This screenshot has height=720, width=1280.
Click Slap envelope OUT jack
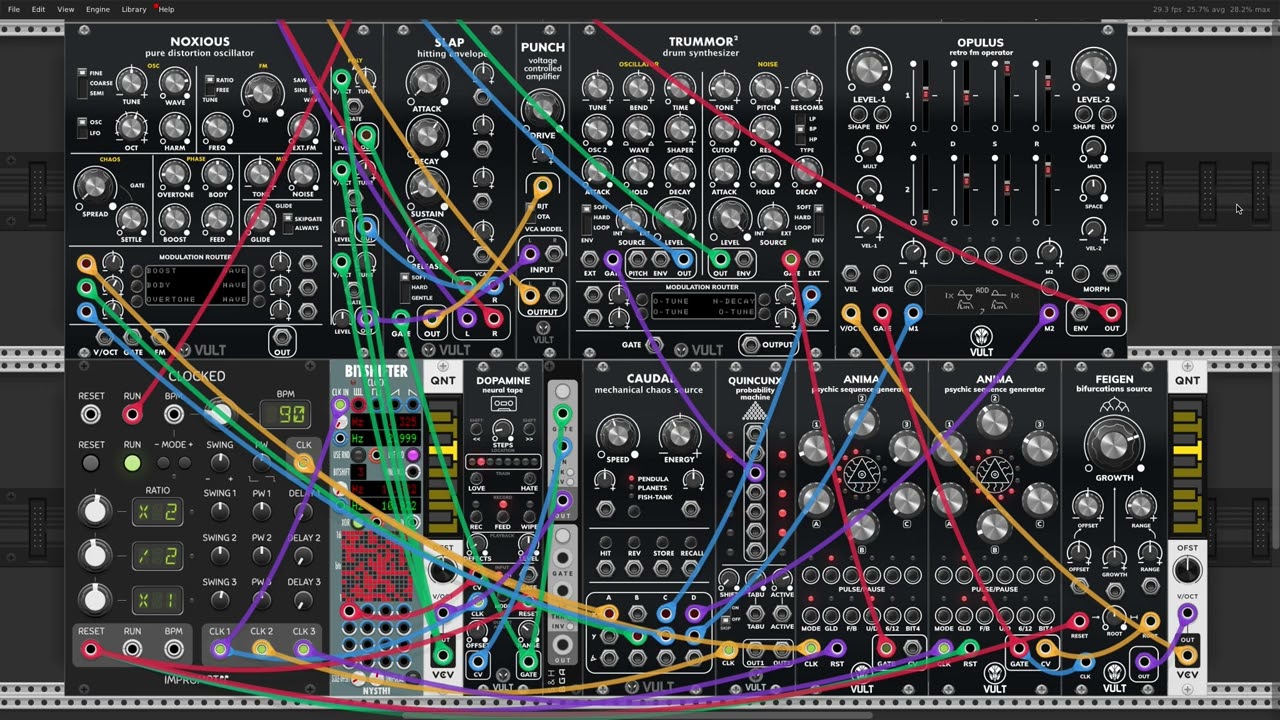(432, 319)
